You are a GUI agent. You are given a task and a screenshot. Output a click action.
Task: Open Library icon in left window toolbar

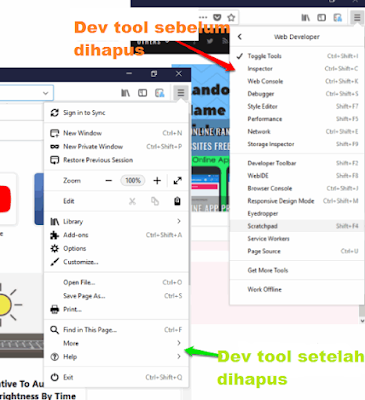click(125, 93)
